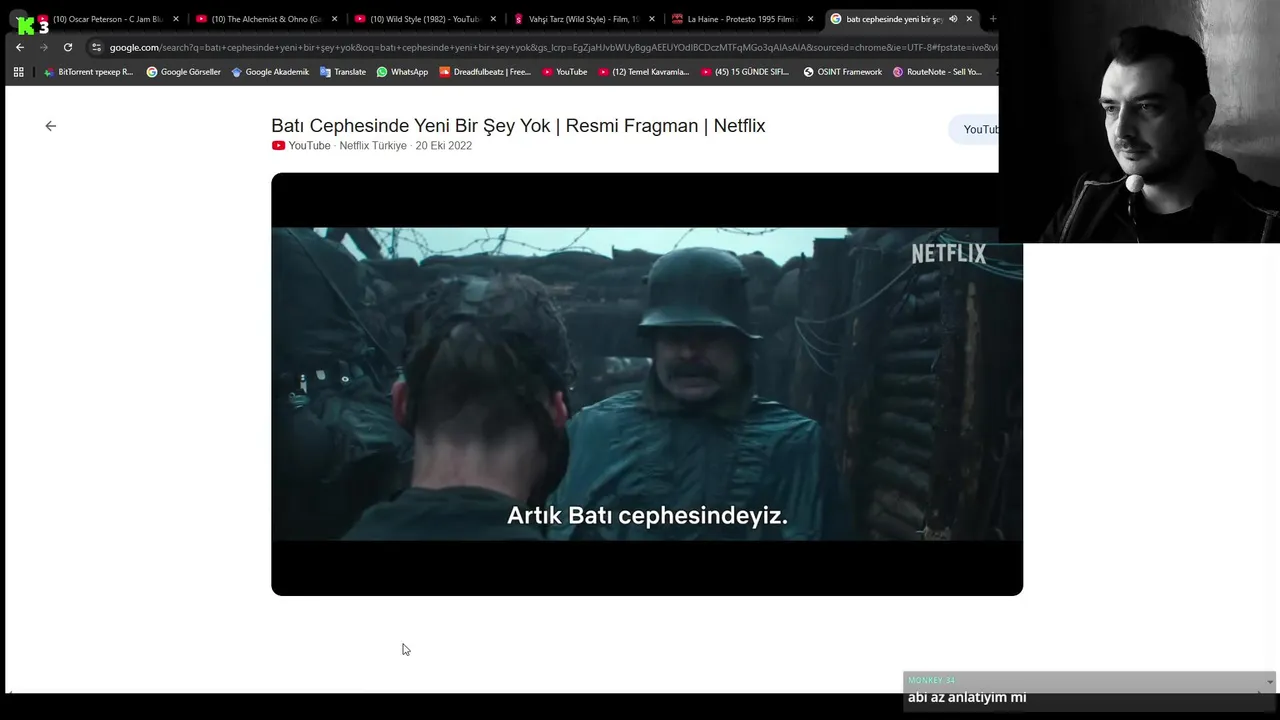Open the YouTube bookmark

tap(565, 72)
